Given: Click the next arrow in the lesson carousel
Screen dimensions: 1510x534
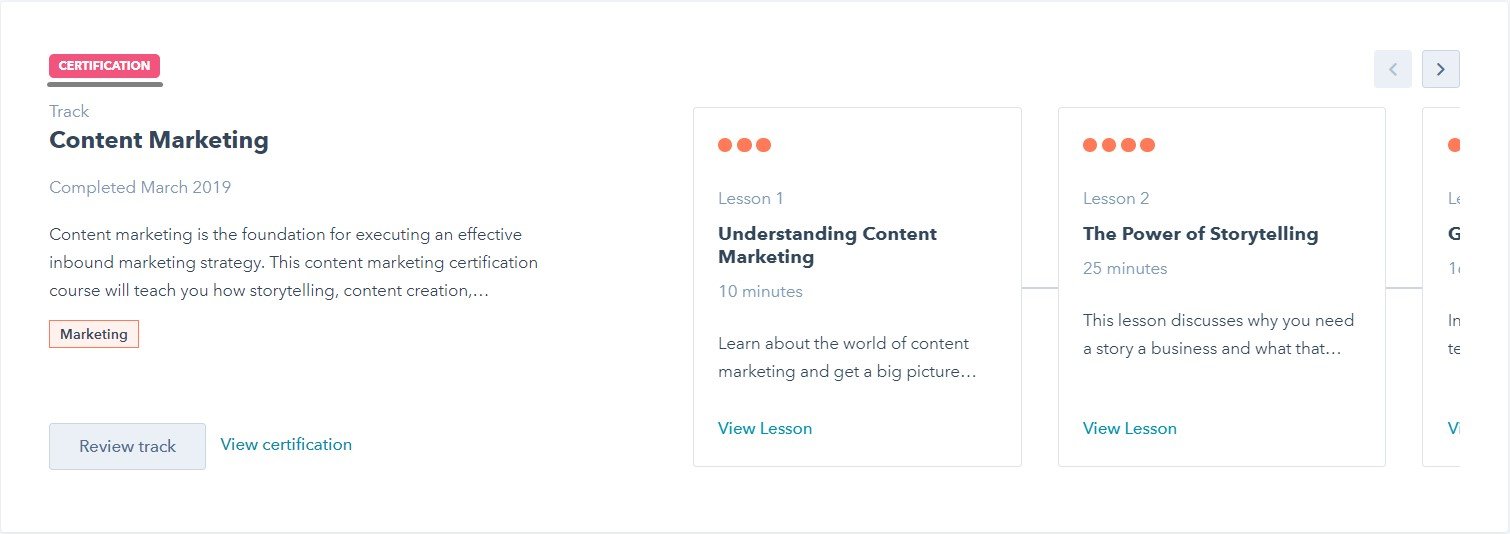Looking at the screenshot, I should tap(1440, 69).
